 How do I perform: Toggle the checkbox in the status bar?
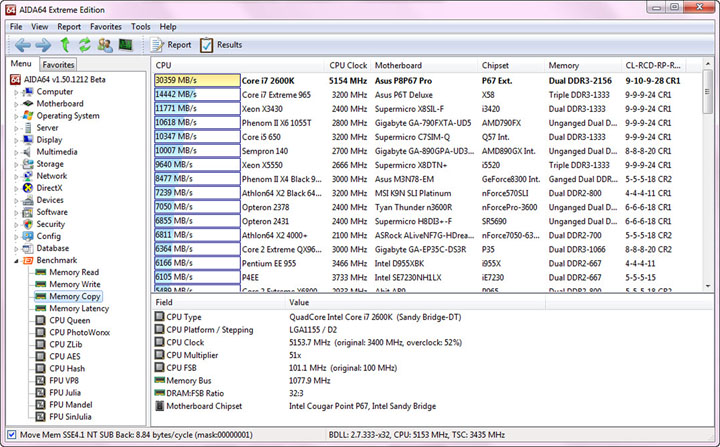(12, 434)
